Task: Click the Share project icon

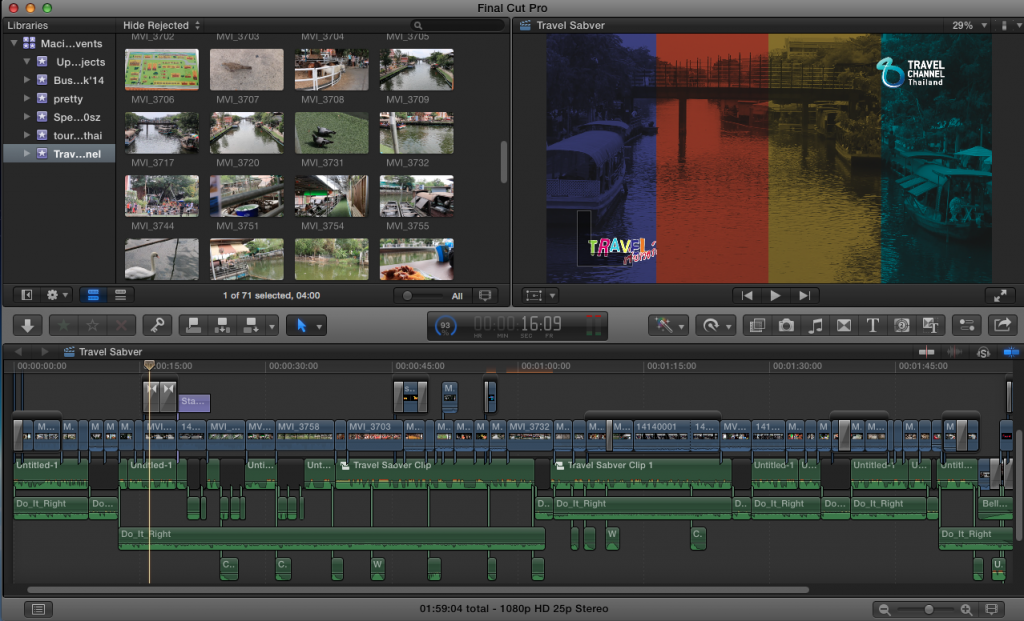Action: (1001, 325)
